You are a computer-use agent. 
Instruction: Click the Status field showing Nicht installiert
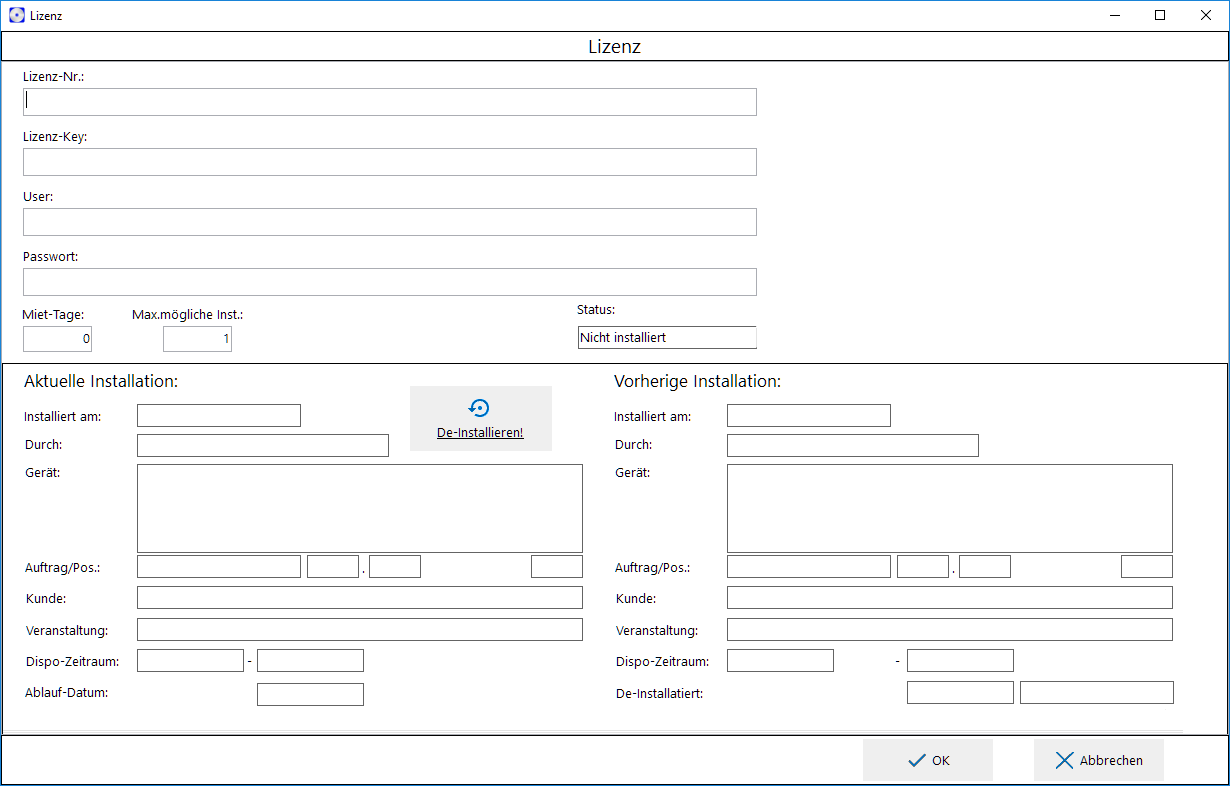pos(667,338)
